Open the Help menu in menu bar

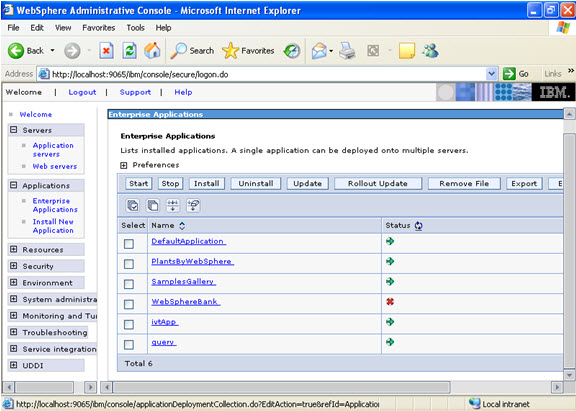(163, 28)
